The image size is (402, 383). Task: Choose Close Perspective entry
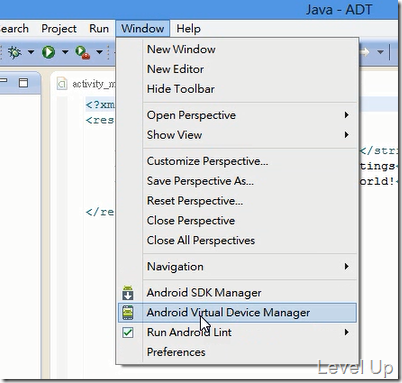tap(237, 221)
